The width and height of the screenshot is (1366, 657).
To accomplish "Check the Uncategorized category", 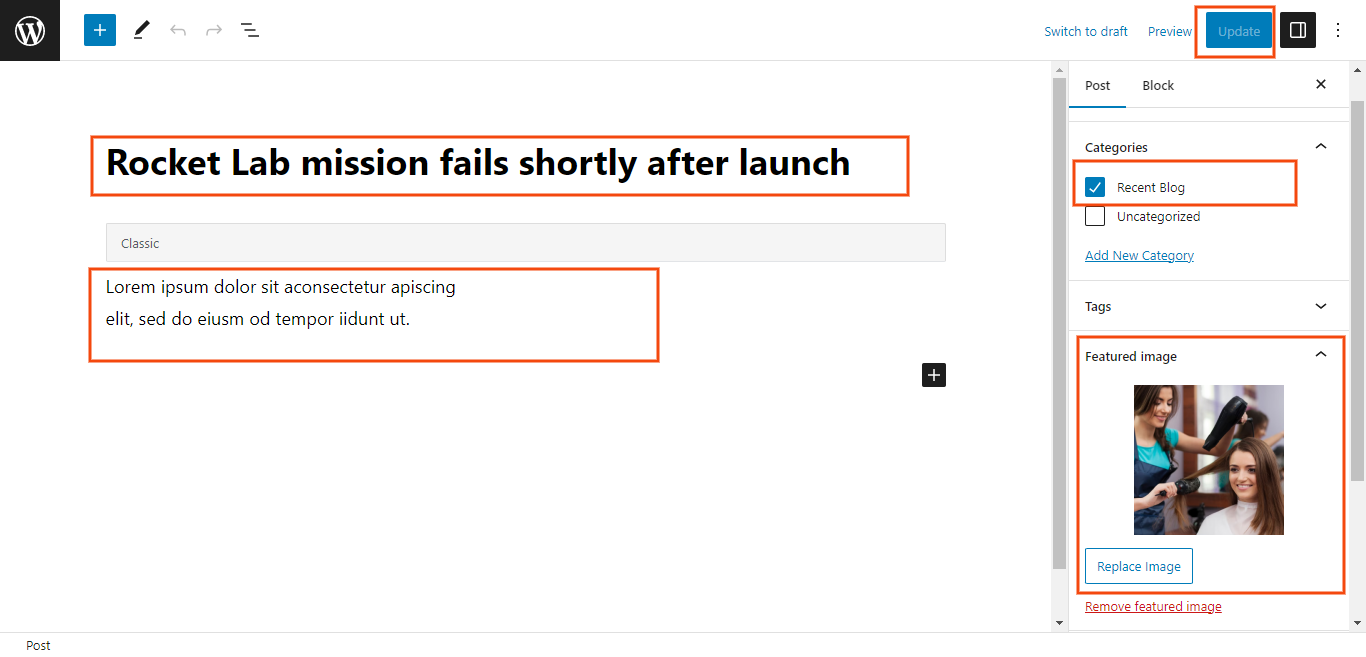I will 1095,216.
